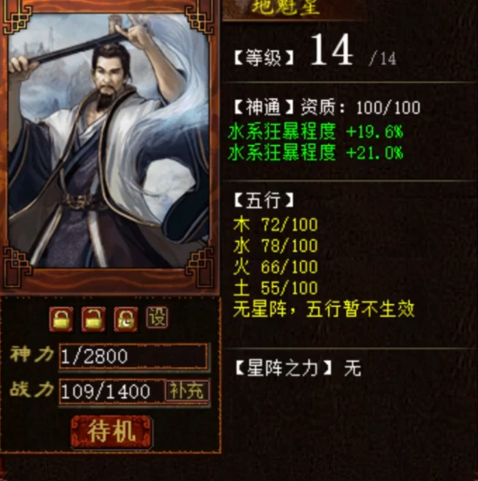Image resolution: width=478 pixels, height=481 pixels.
Task: Click the timed padlock with clock icon
Action: click(126, 319)
